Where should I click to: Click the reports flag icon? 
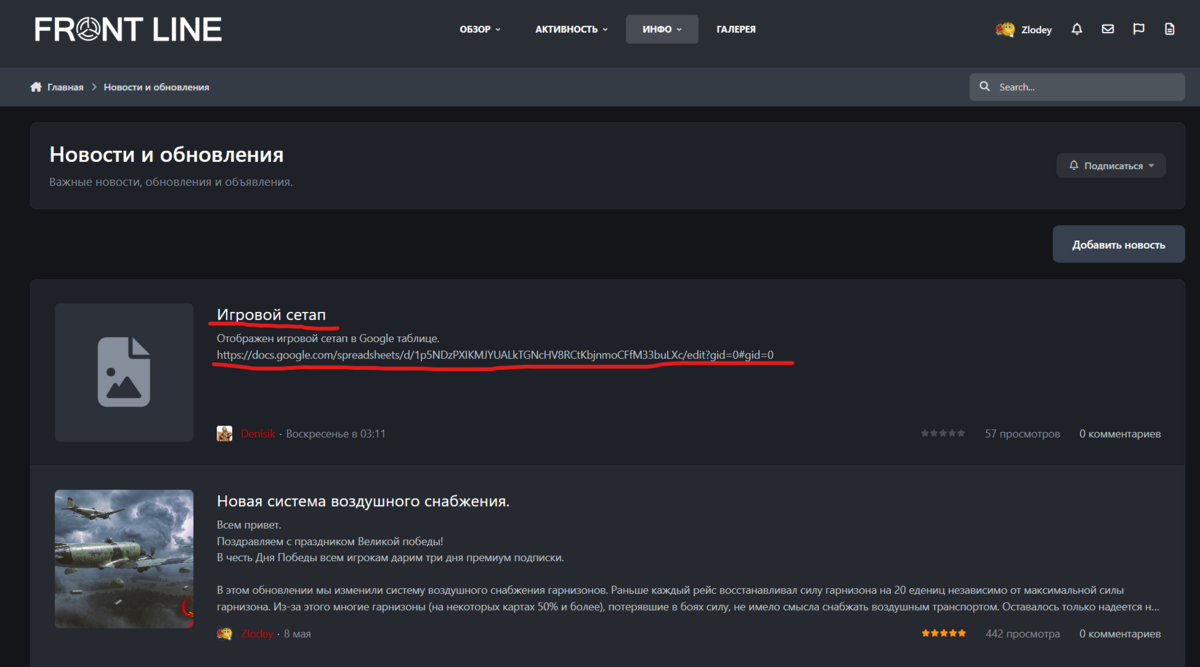pyautogui.click(x=1139, y=29)
